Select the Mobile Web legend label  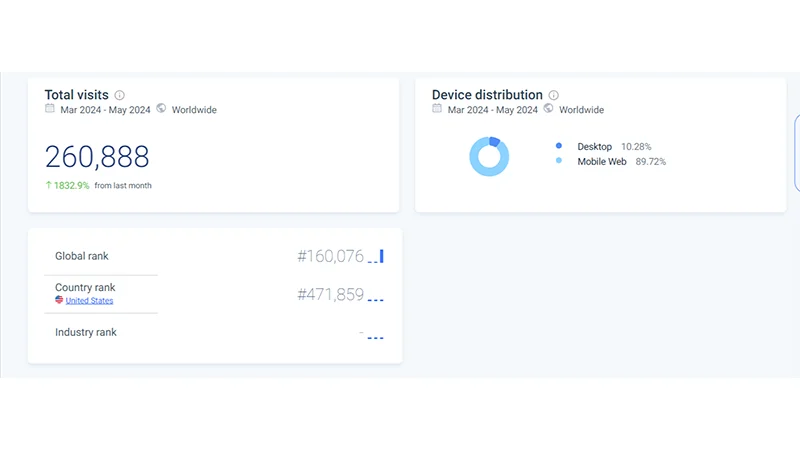pyautogui.click(x=602, y=162)
